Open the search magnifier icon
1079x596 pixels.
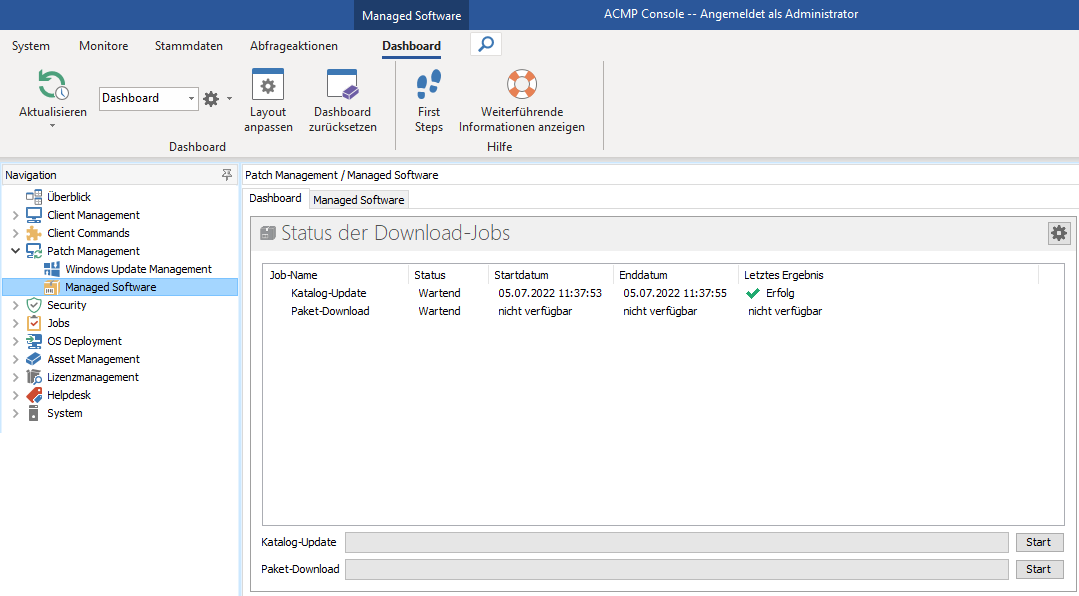pos(485,43)
